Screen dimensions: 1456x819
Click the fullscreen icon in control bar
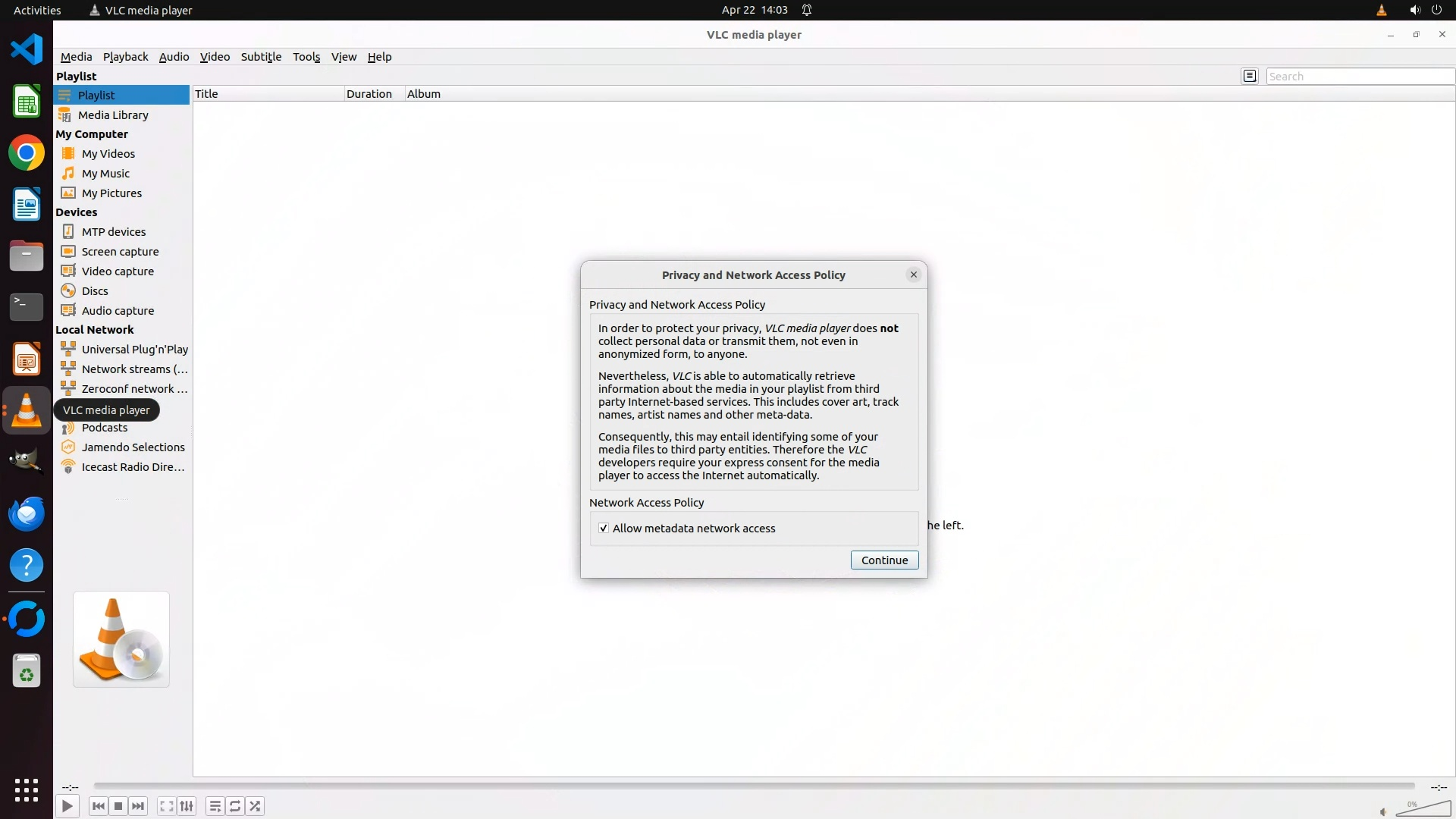166,806
